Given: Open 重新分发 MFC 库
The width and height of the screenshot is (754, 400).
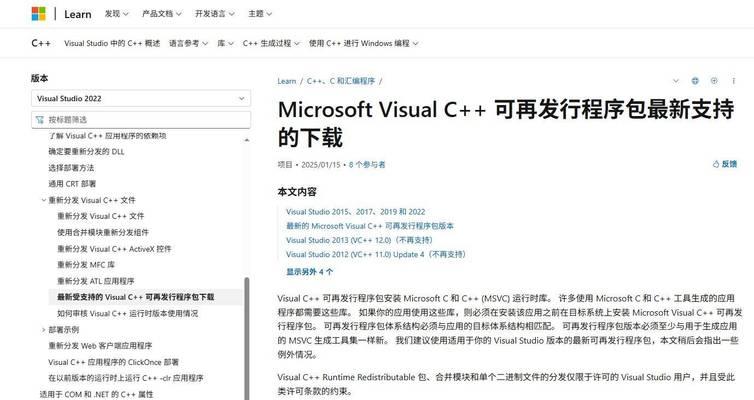Looking at the screenshot, I should pos(86,265).
